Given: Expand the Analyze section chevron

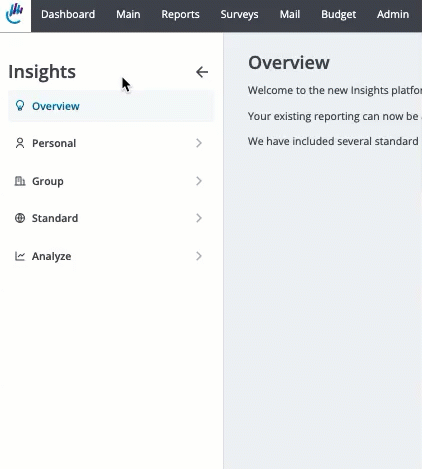Looking at the screenshot, I should (x=199, y=256).
